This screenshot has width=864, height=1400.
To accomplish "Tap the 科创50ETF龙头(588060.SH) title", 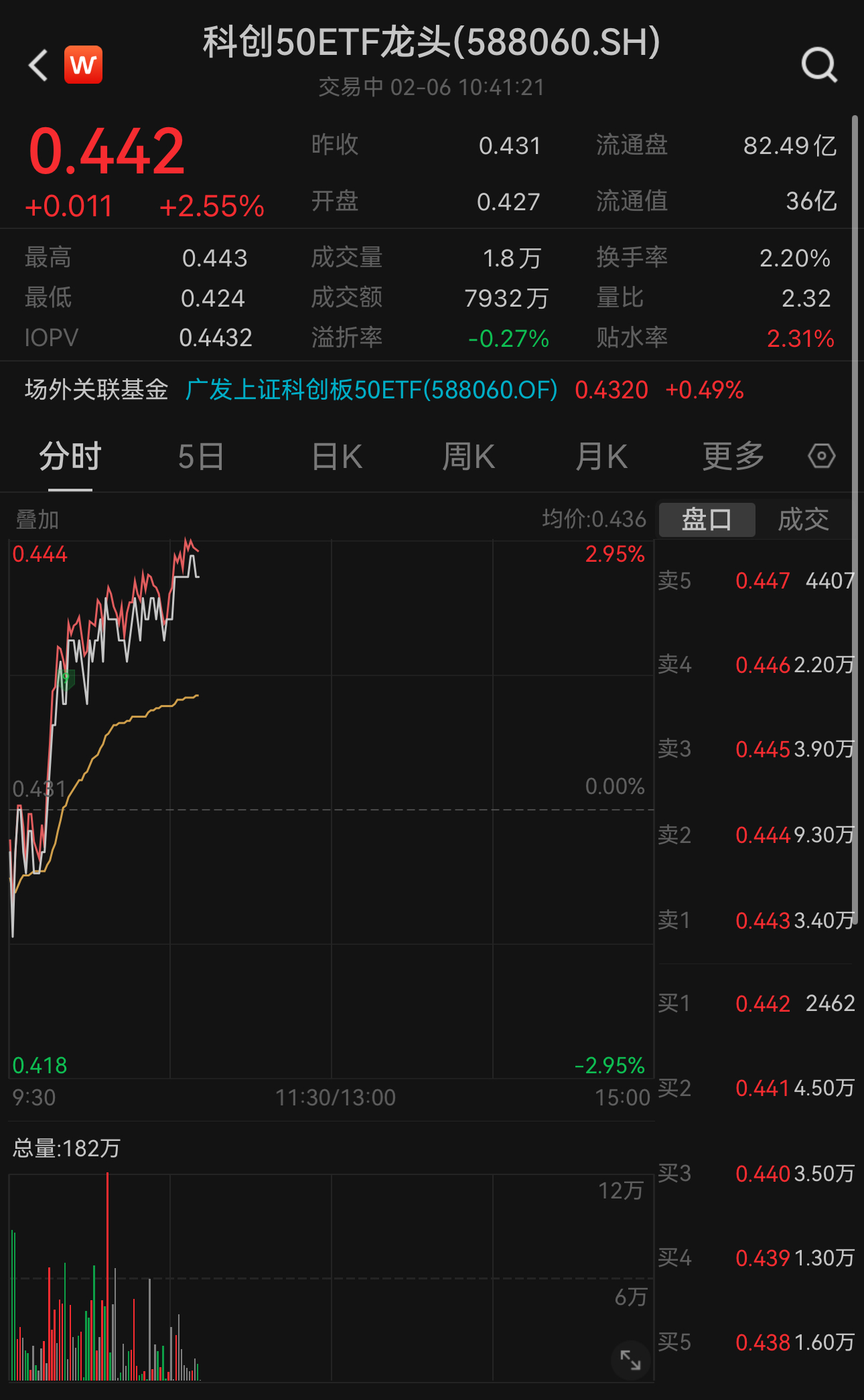I will 432,42.
